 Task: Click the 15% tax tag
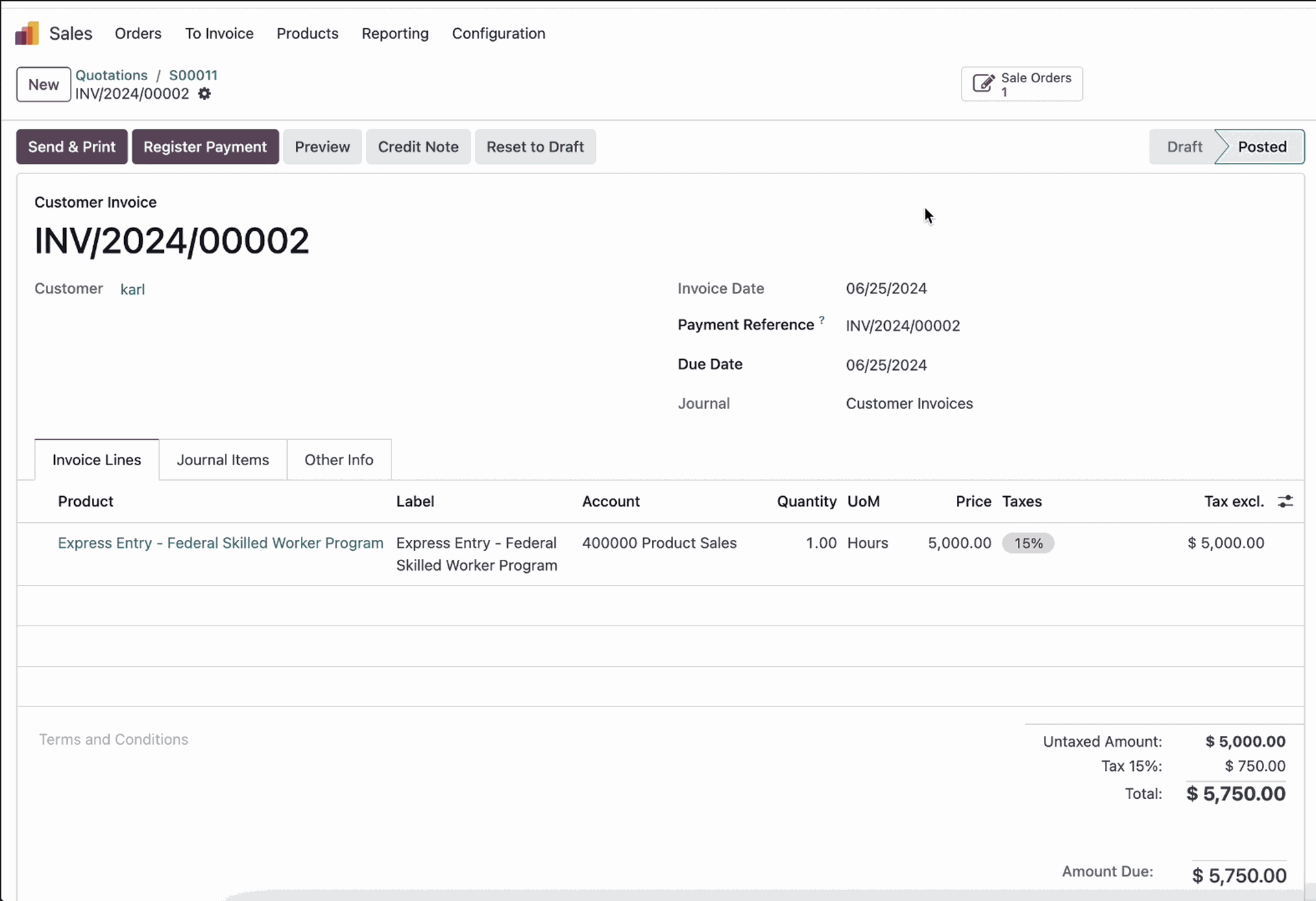[1028, 543]
